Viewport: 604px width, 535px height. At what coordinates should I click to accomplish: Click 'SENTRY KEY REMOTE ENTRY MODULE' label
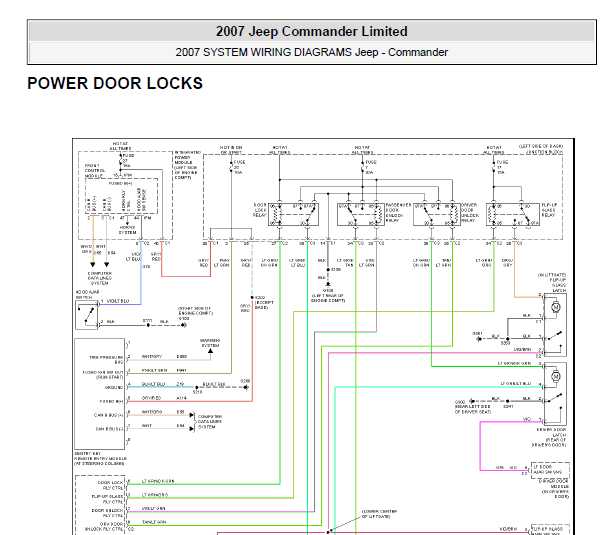point(100,458)
